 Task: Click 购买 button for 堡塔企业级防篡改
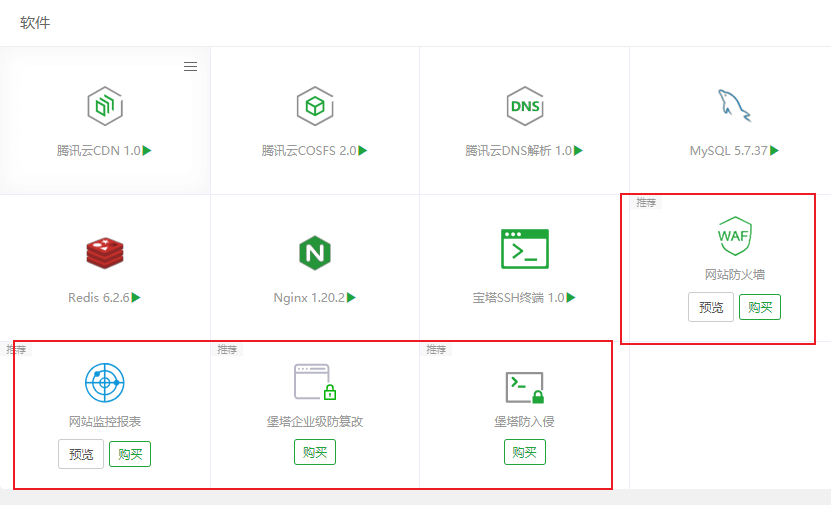click(x=315, y=452)
